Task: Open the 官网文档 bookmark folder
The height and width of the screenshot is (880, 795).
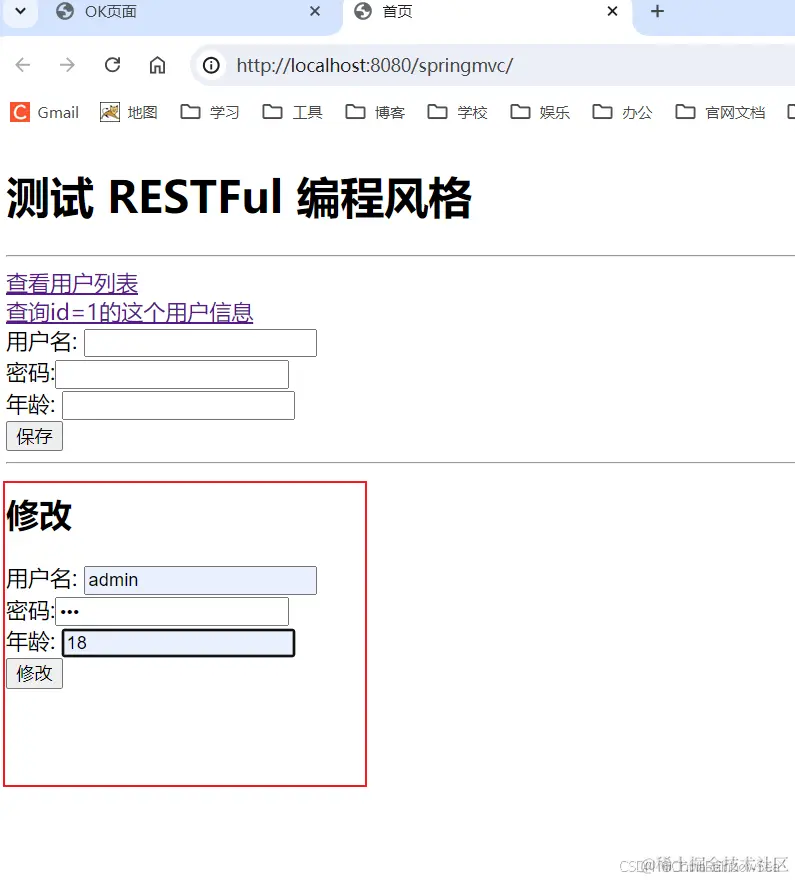Action: pyautogui.click(x=720, y=112)
